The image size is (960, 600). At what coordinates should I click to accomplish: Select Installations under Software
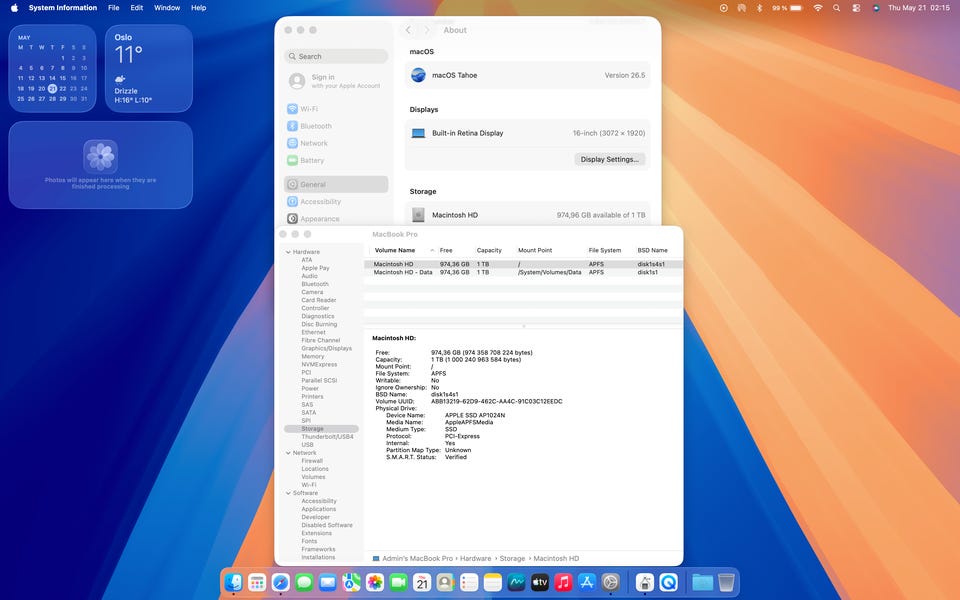318,557
